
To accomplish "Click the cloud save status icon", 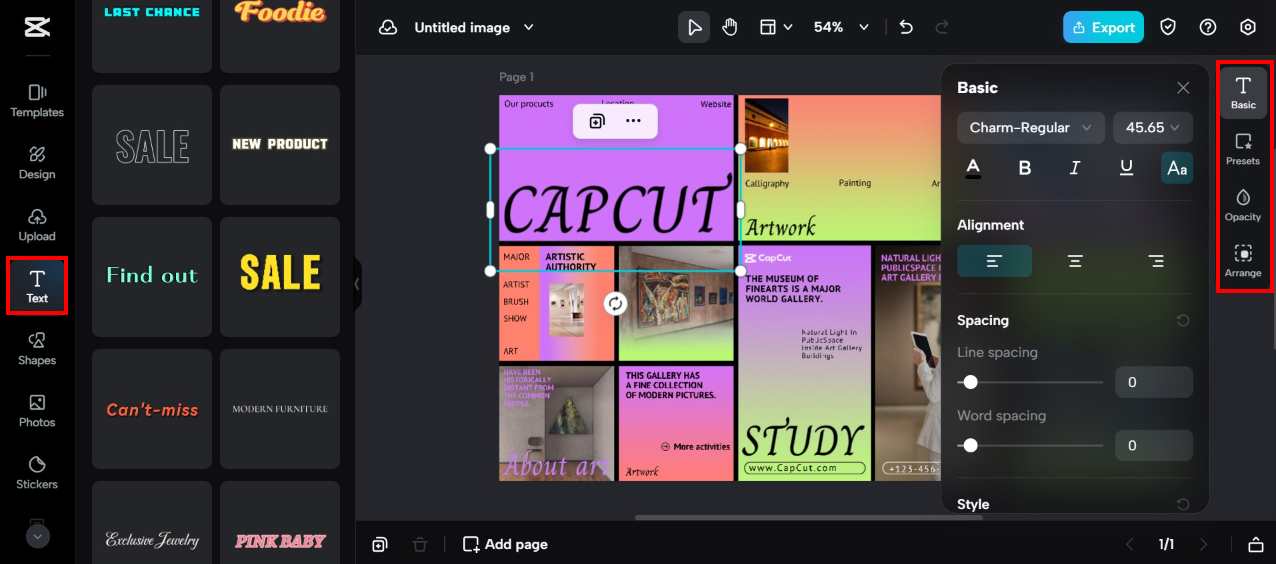I will click(388, 28).
